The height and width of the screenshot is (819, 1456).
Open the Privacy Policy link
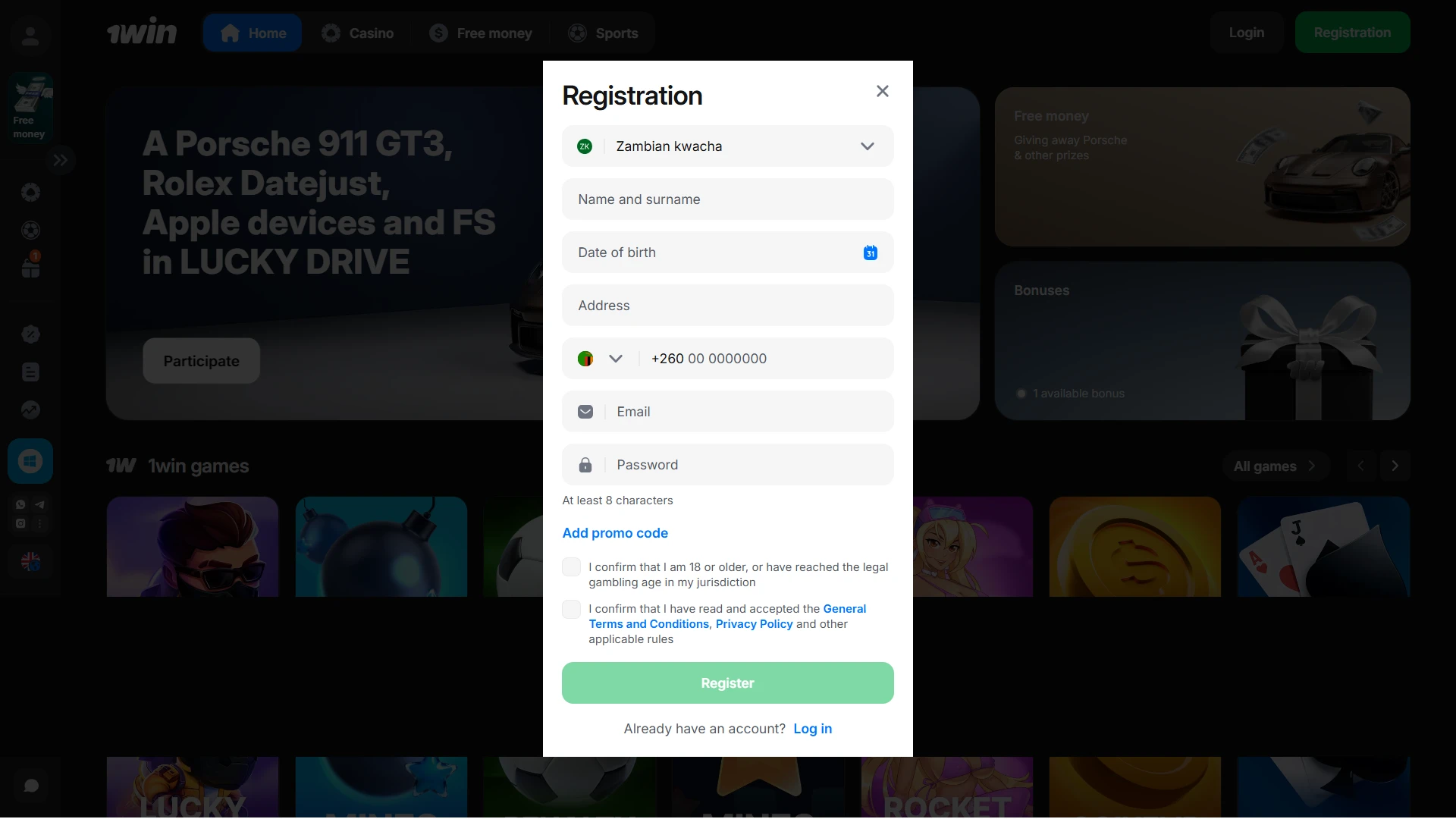(754, 624)
